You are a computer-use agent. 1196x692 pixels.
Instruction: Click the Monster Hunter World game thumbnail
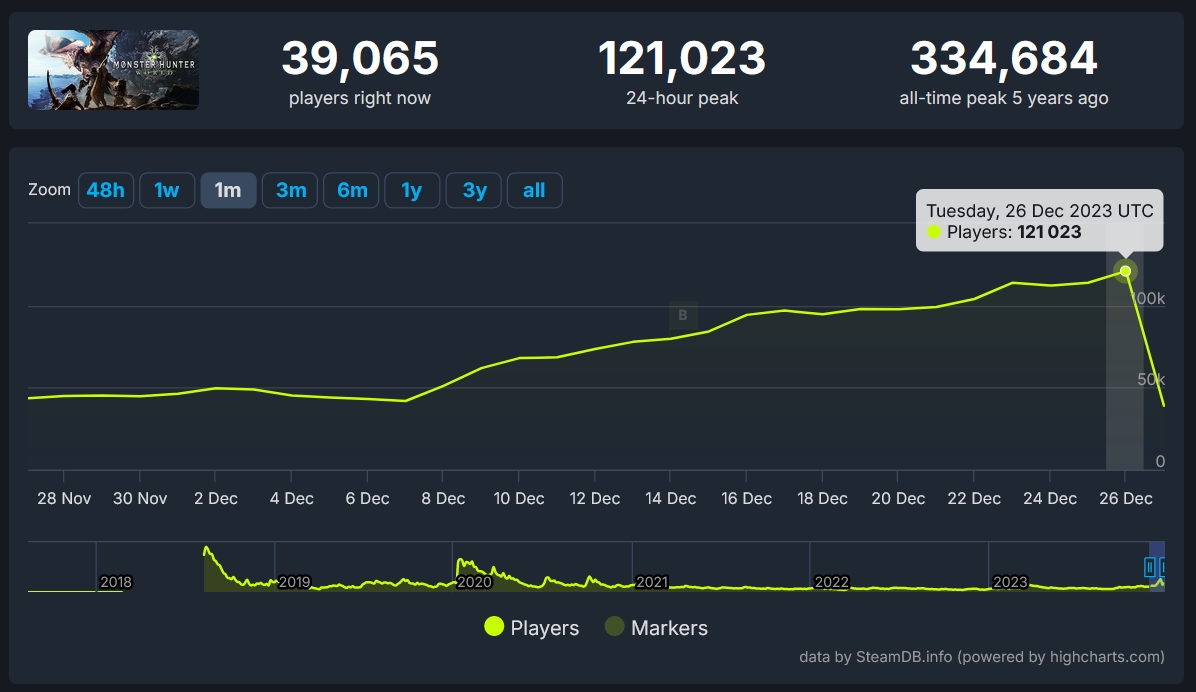[x=113, y=70]
